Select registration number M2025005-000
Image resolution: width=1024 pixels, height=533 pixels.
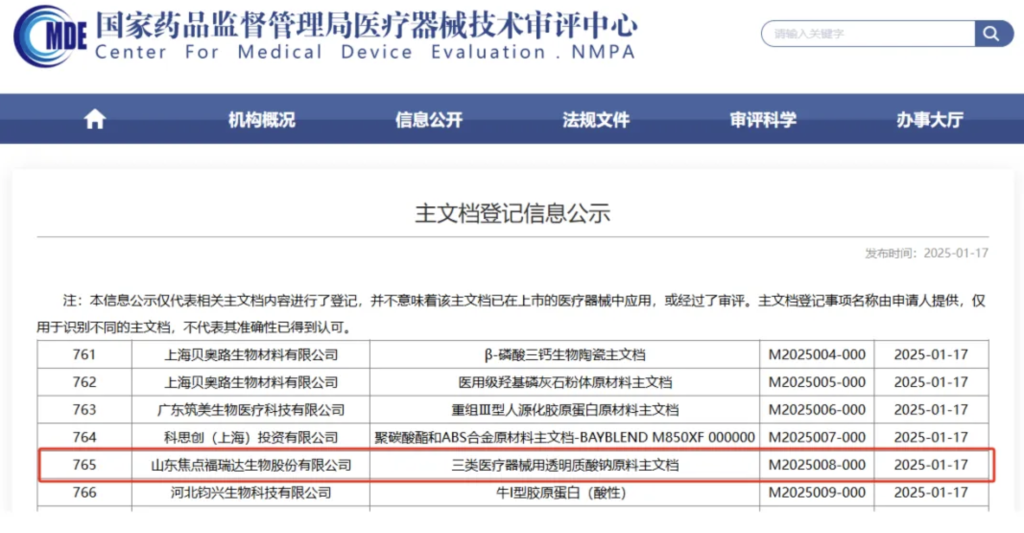coord(817,382)
